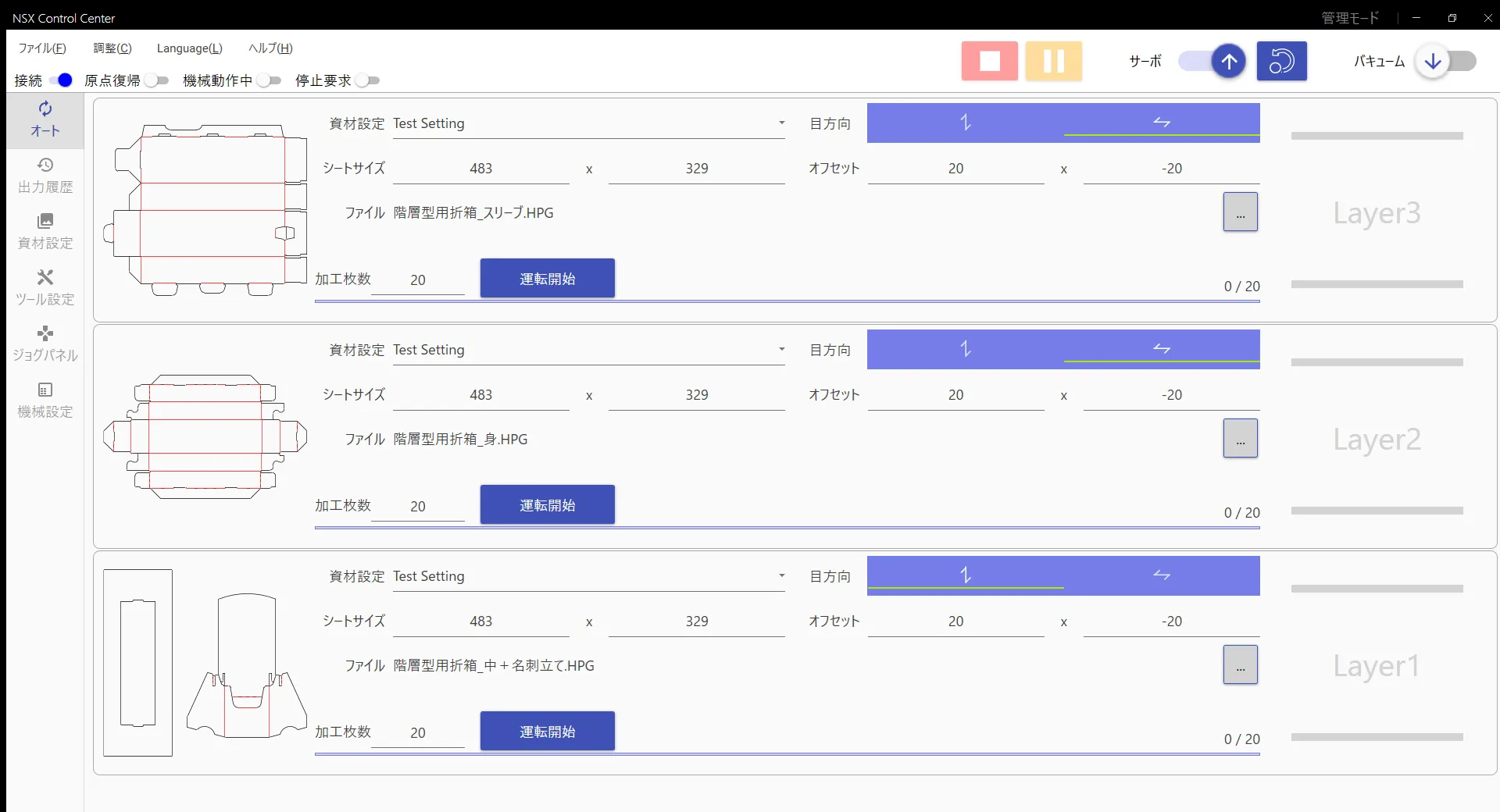Image resolution: width=1500 pixels, height=812 pixels.
Task: Open the Language(L) menu
Action: pyautogui.click(x=189, y=48)
